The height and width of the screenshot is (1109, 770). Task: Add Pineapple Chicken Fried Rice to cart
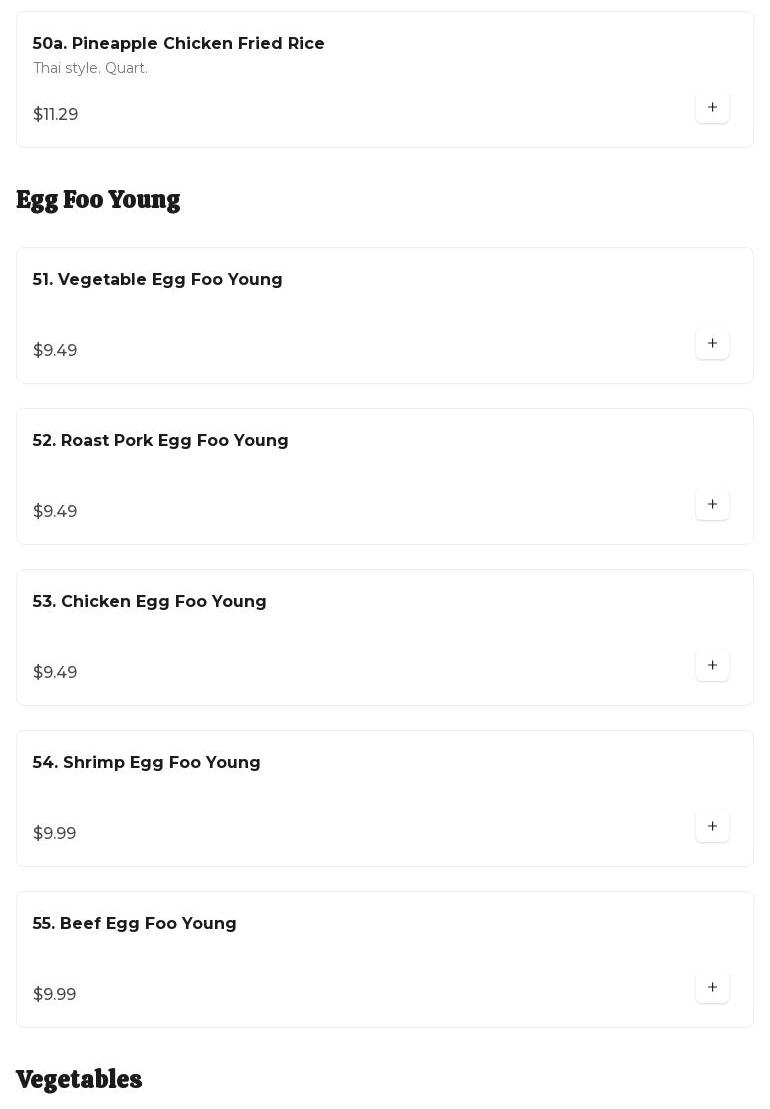[712, 108]
